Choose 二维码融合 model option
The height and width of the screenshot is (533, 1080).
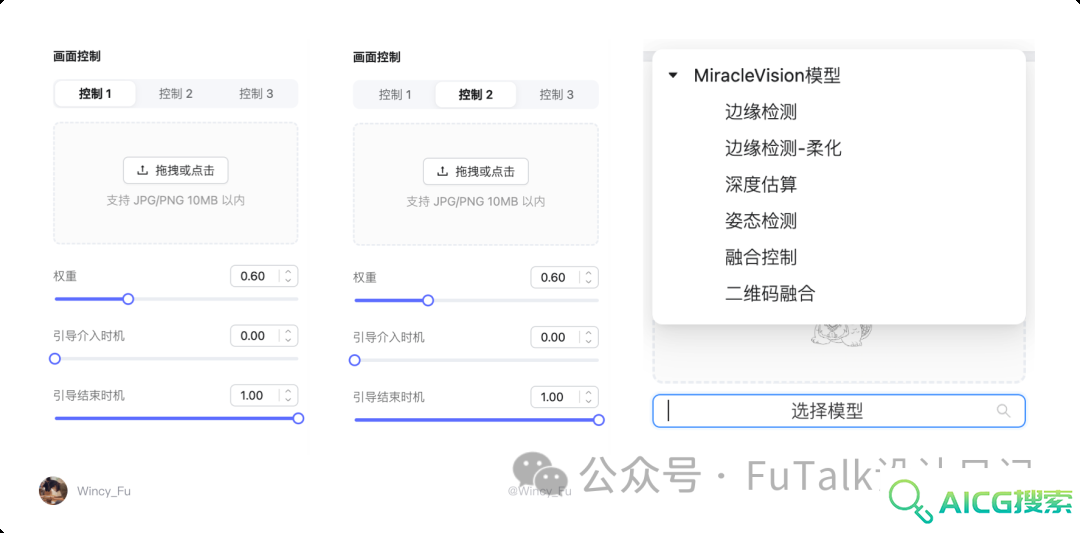pyautogui.click(x=770, y=293)
